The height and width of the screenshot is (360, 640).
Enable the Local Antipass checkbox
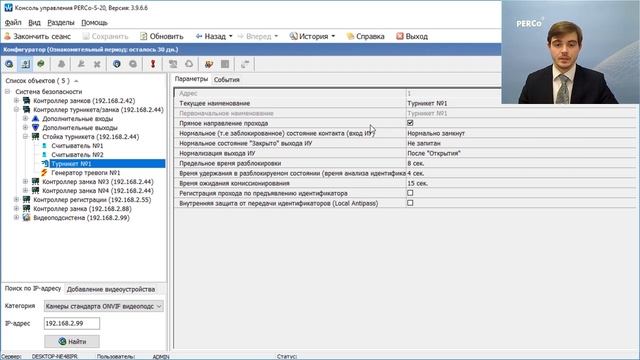tap(410, 203)
